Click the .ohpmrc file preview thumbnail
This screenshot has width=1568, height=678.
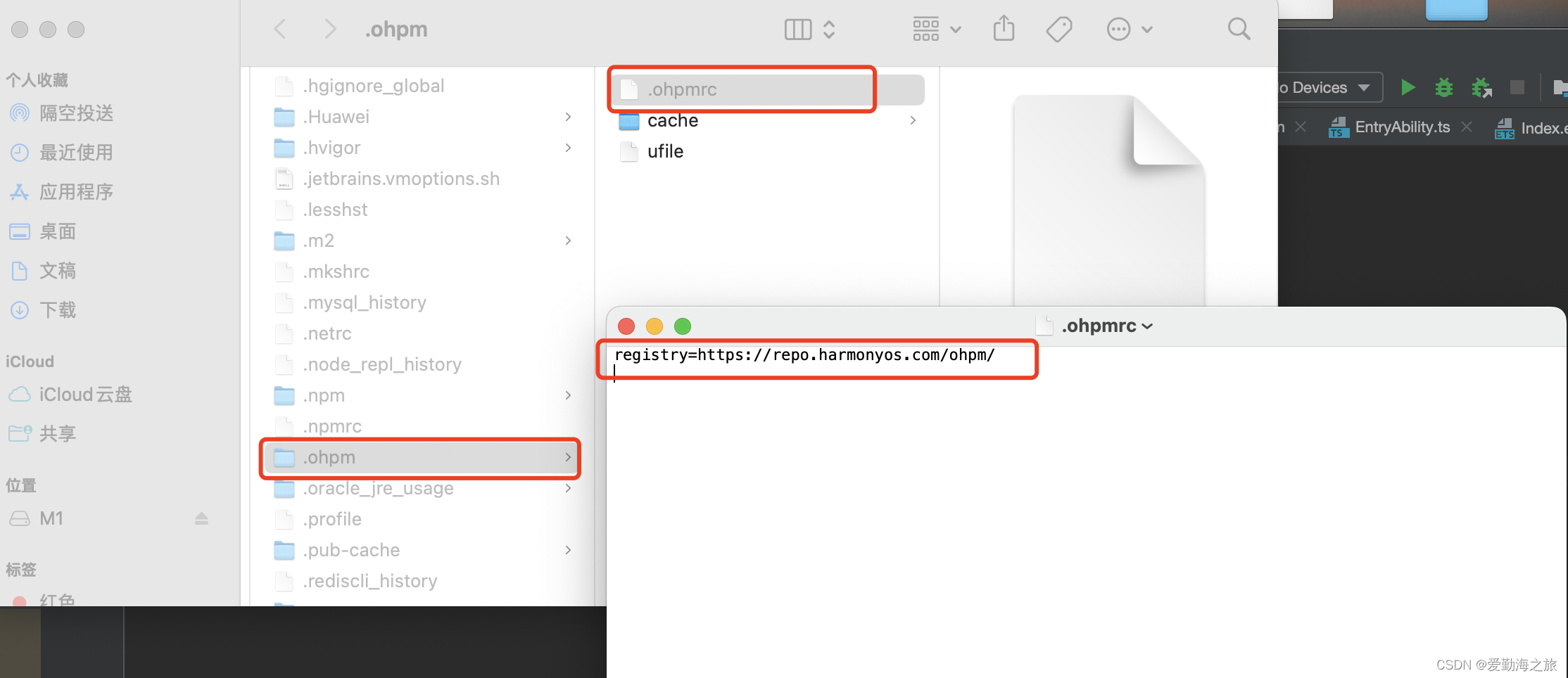point(1108,200)
